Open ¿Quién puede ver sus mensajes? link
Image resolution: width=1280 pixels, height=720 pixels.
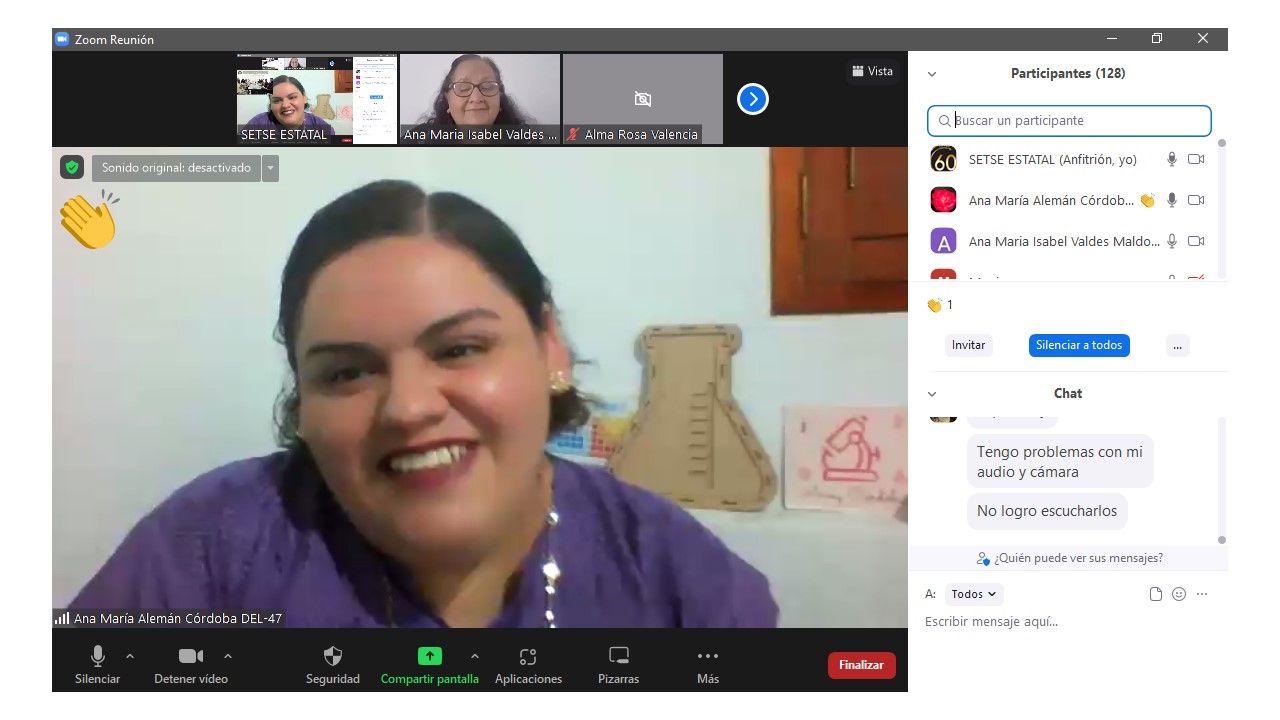1069,558
